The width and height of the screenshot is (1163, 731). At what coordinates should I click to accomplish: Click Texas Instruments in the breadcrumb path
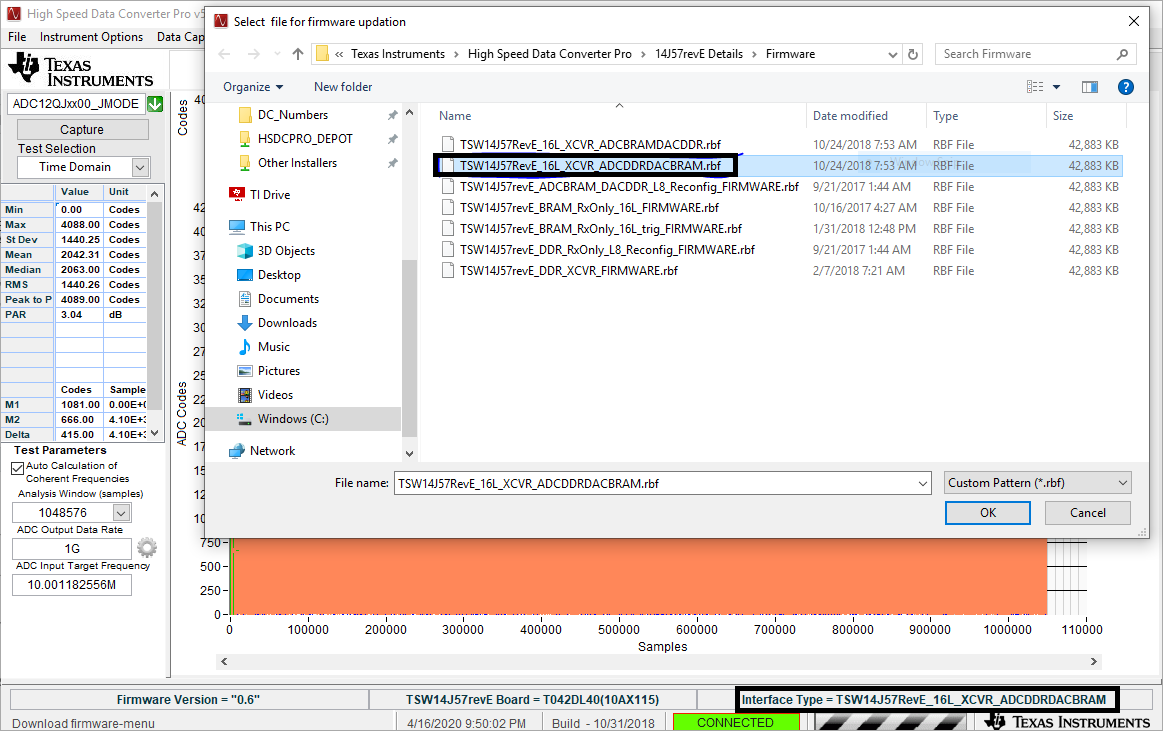tap(398, 54)
